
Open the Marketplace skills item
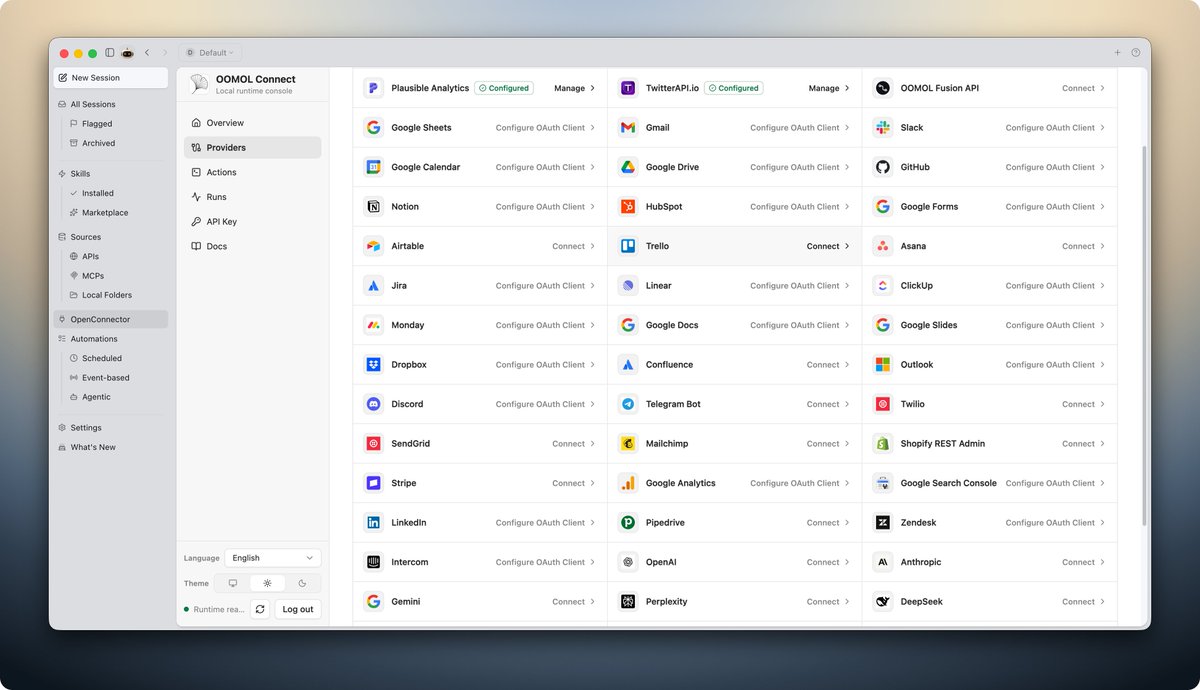pyautogui.click(x=104, y=213)
